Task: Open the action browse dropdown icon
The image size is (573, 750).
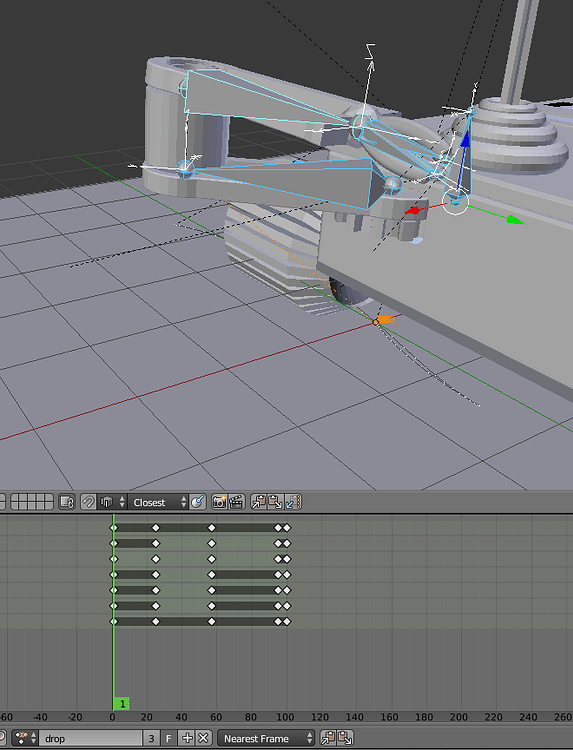Action: point(24,738)
